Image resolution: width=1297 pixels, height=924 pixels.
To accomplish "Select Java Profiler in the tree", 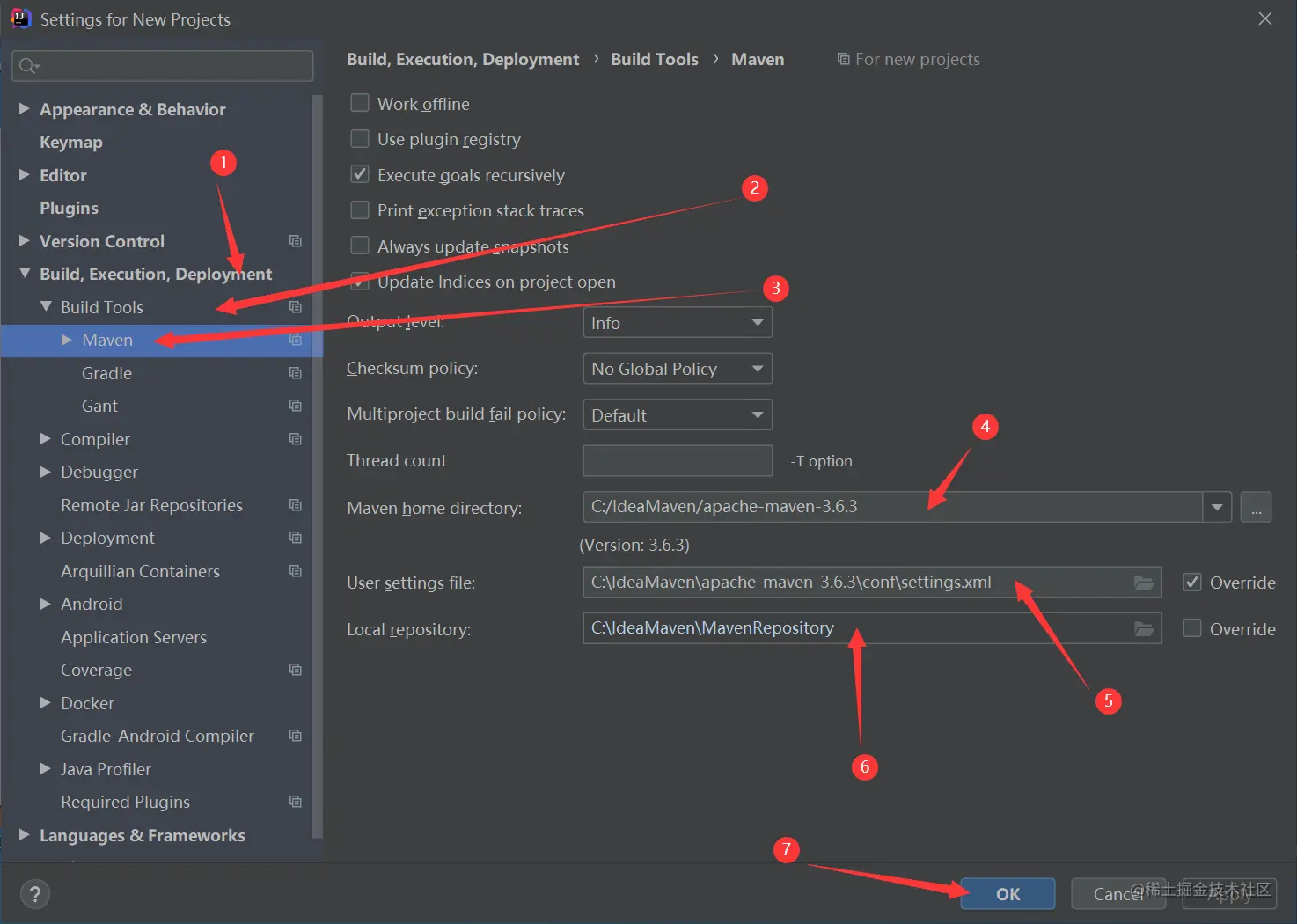I will coord(106,769).
